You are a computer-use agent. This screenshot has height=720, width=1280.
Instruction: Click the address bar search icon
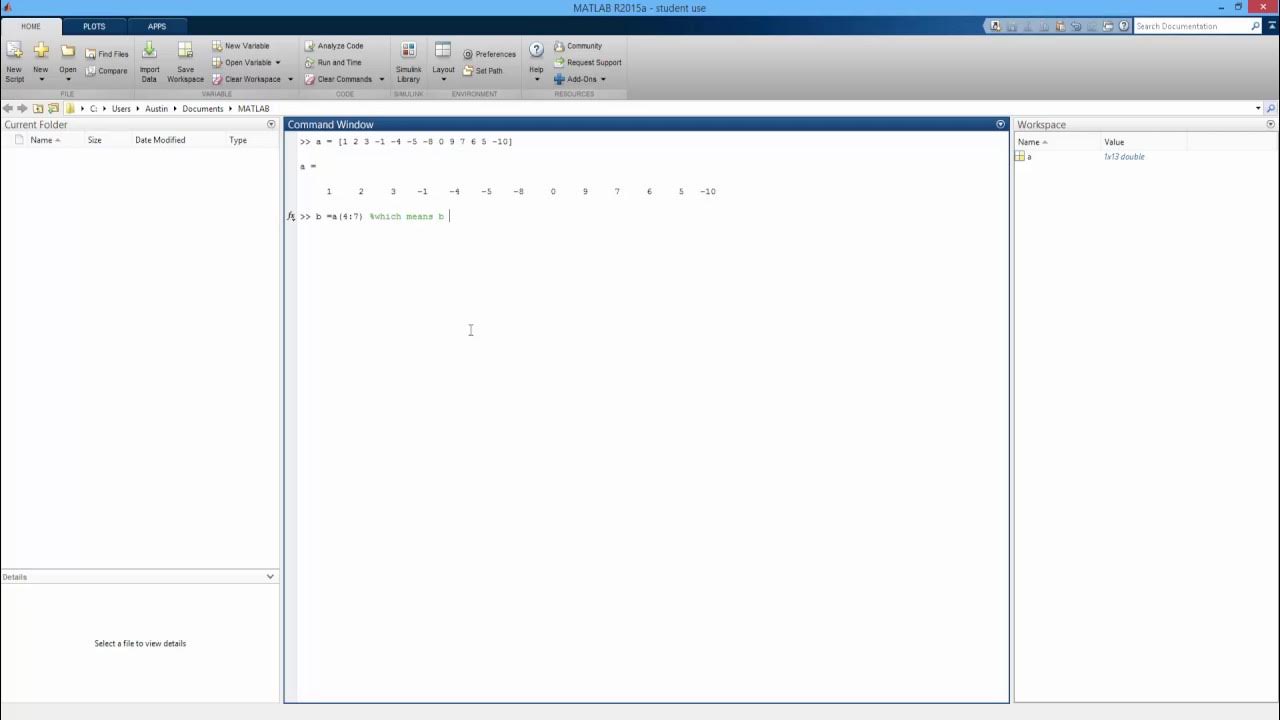pos(1272,108)
